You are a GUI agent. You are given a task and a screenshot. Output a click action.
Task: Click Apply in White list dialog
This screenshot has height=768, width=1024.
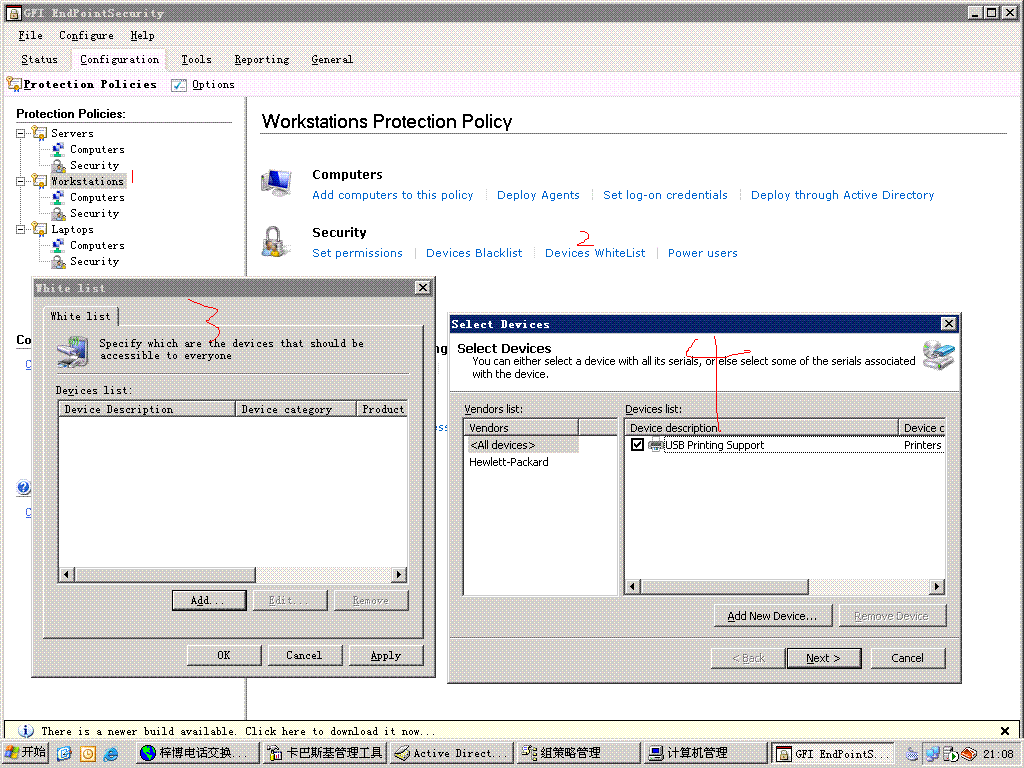385,655
